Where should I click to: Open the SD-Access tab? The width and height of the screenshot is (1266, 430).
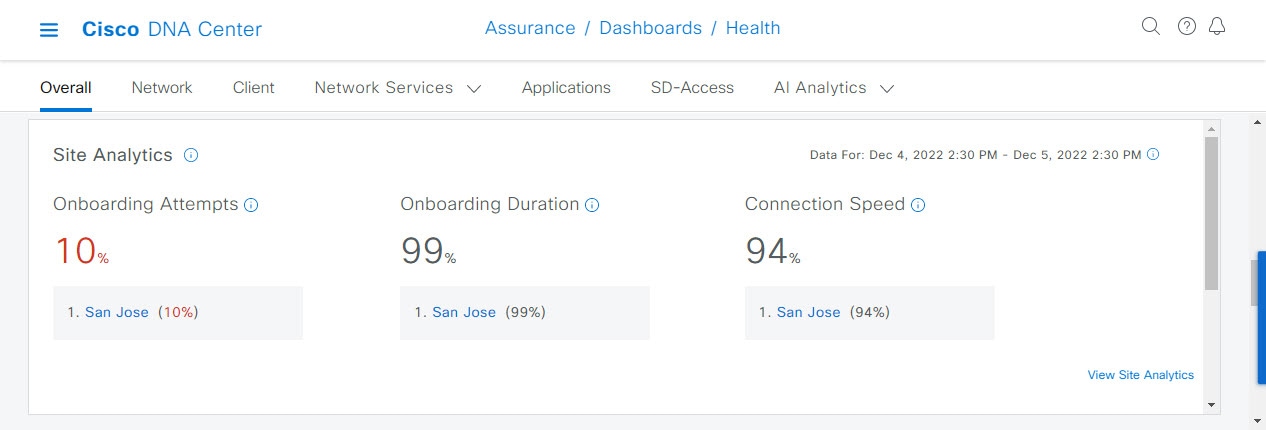click(692, 88)
